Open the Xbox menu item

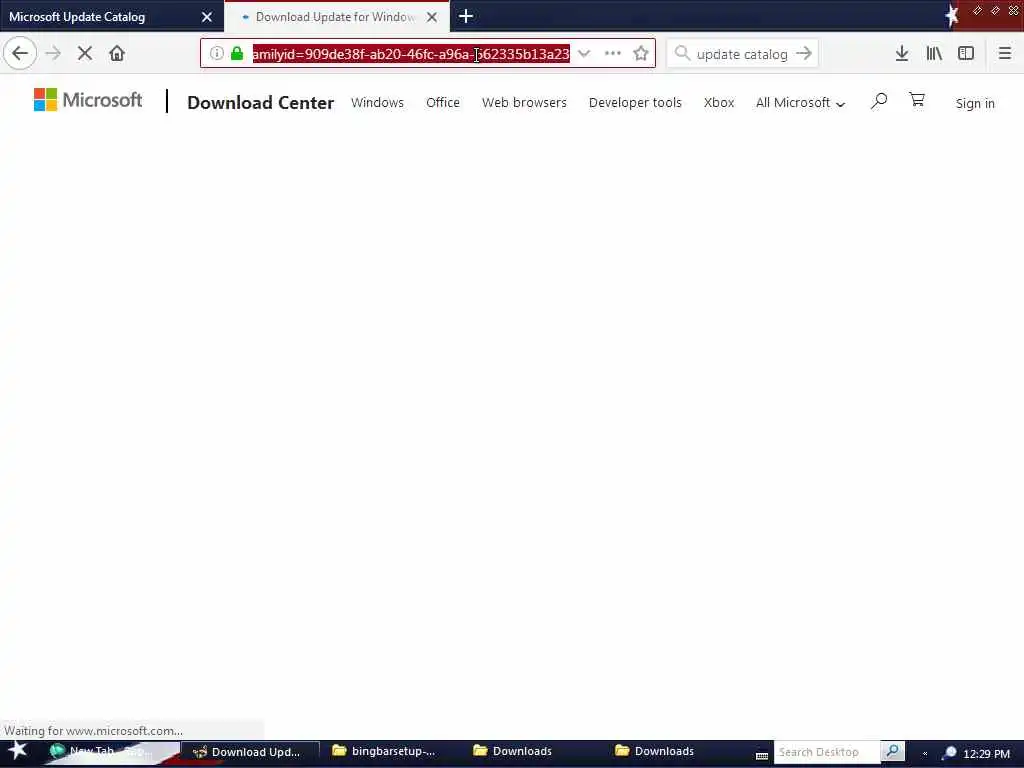point(719,103)
